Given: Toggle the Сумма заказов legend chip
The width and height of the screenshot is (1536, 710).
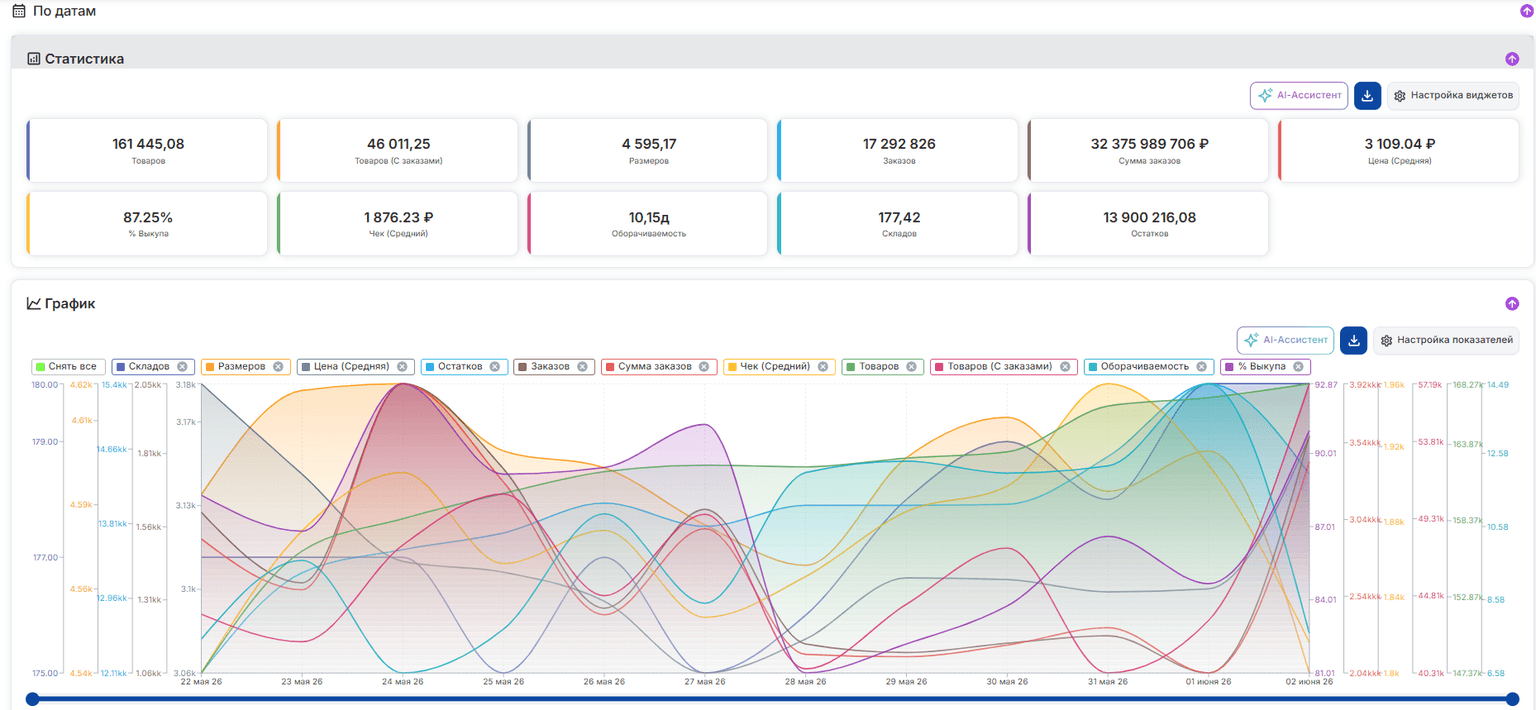Looking at the screenshot, I should pyautogui.click(x=659, y=367).
